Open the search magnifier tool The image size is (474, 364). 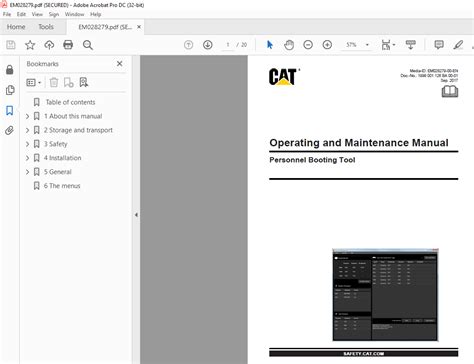pos(88,45)
